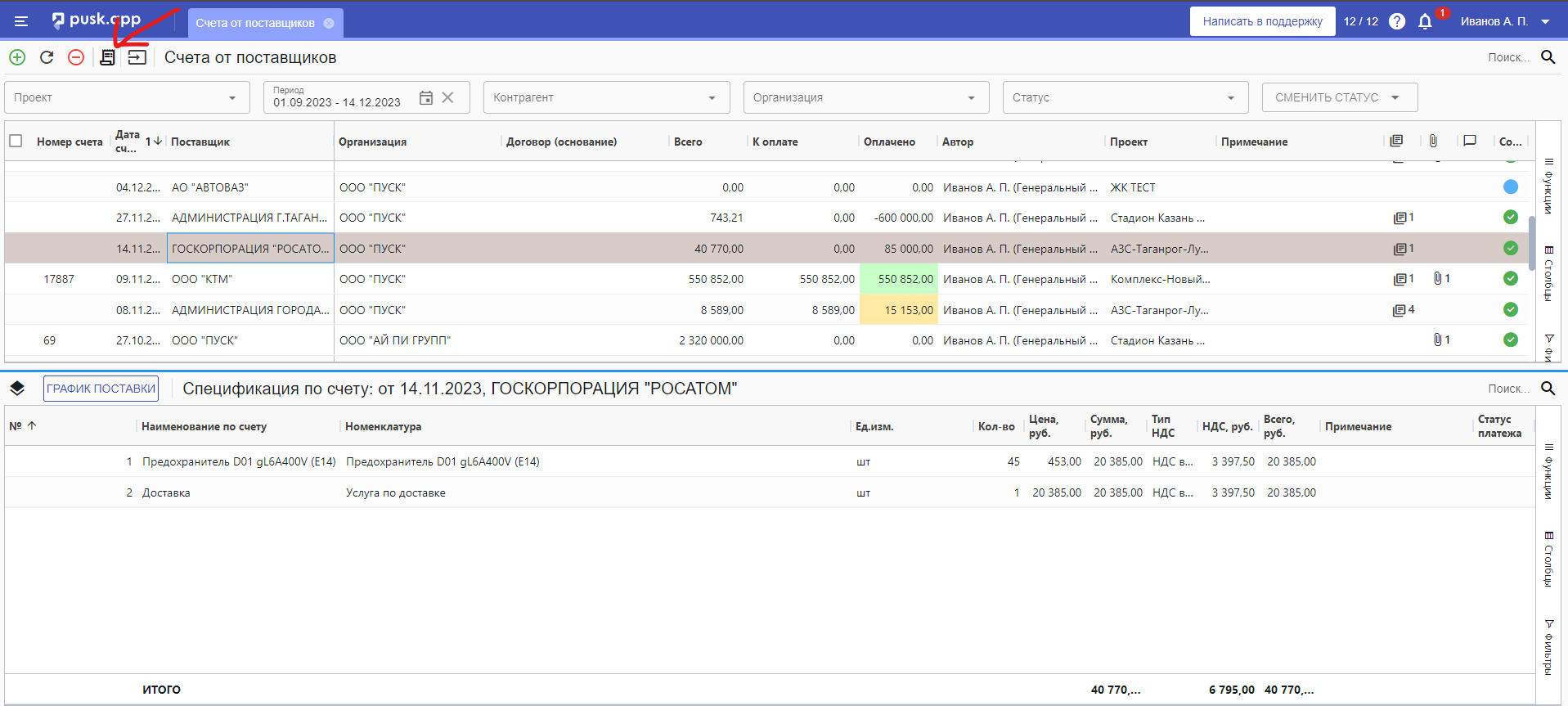This screenshot has width=1568, height=706.
Task: Select the ООО "АЙ ПИ ГРУПП" organization cell
Action: point(395,340)
